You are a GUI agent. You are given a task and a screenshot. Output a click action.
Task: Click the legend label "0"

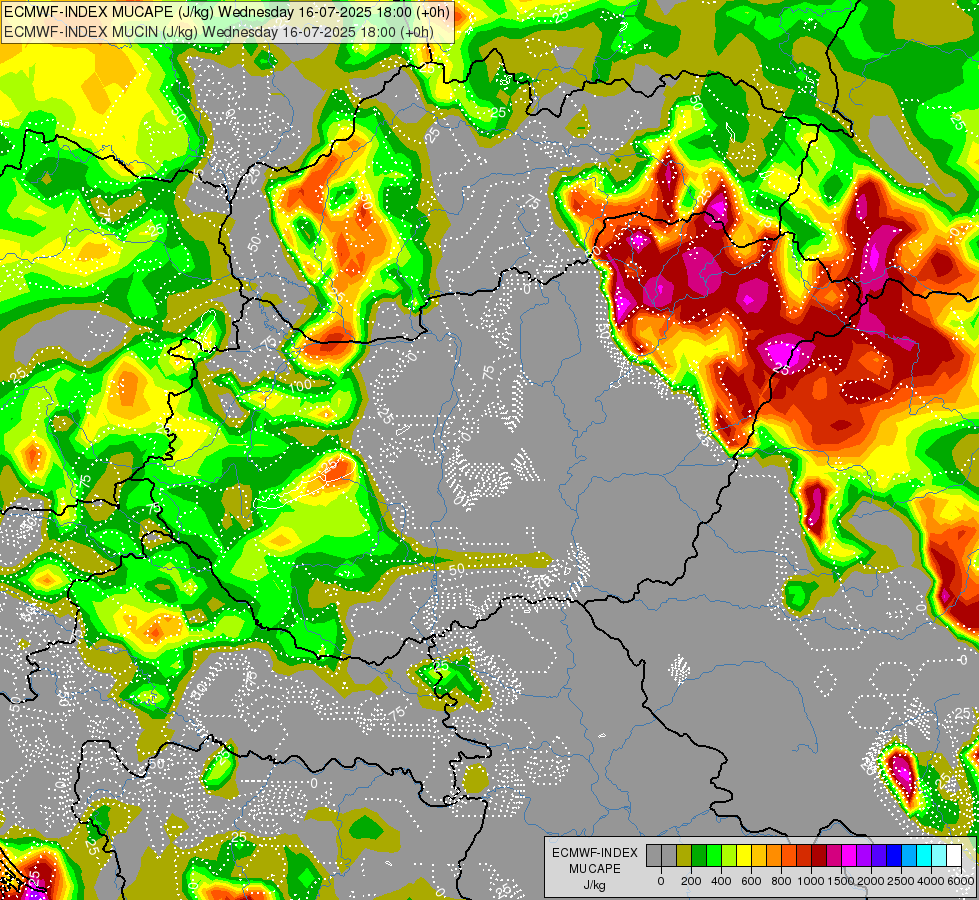coord(661,881)
